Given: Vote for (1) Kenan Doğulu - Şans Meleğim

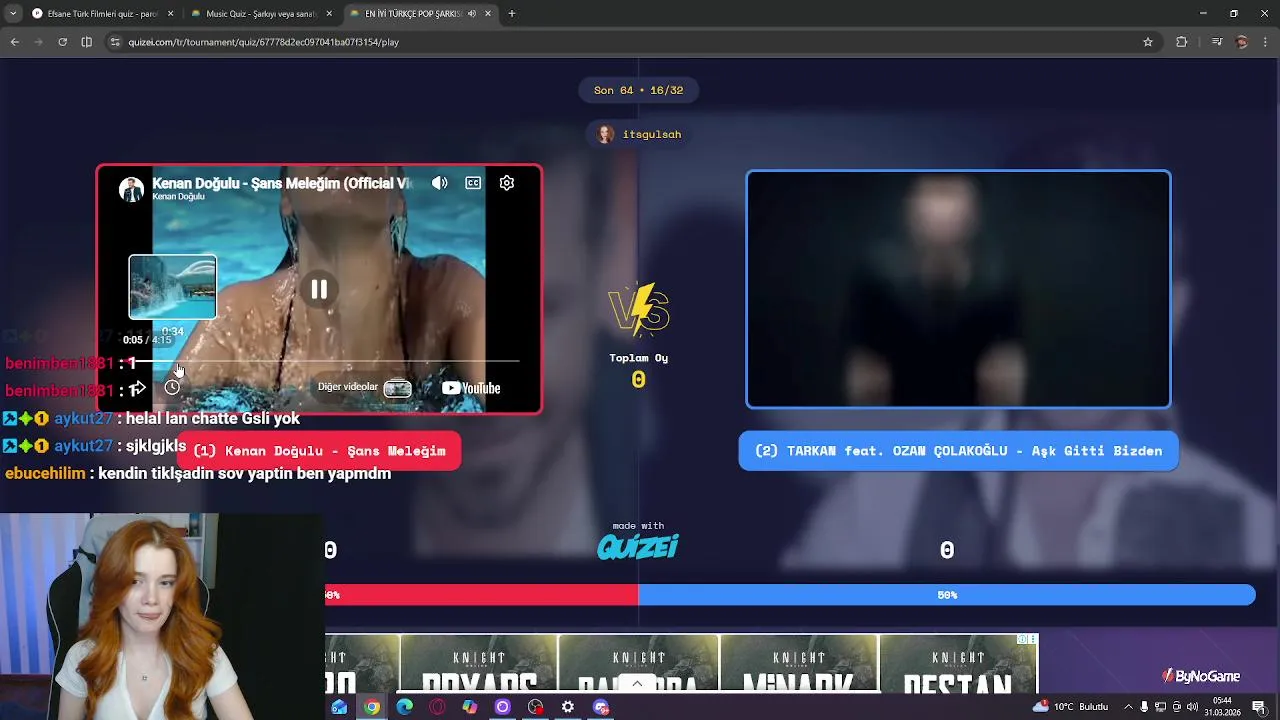Looking at the screenshot, I should [x=319, y=451].
